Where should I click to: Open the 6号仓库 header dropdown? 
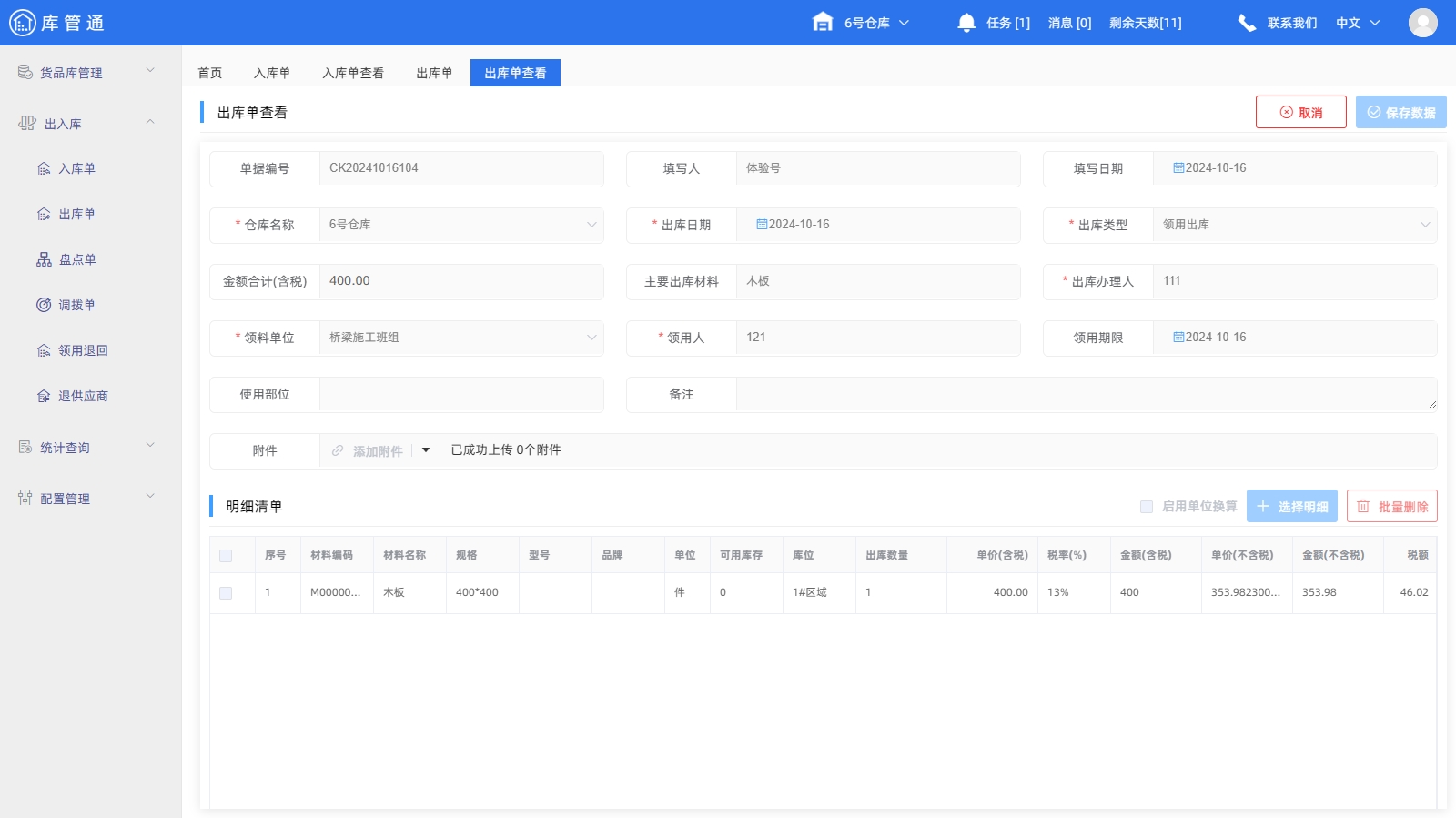(876, 23)
